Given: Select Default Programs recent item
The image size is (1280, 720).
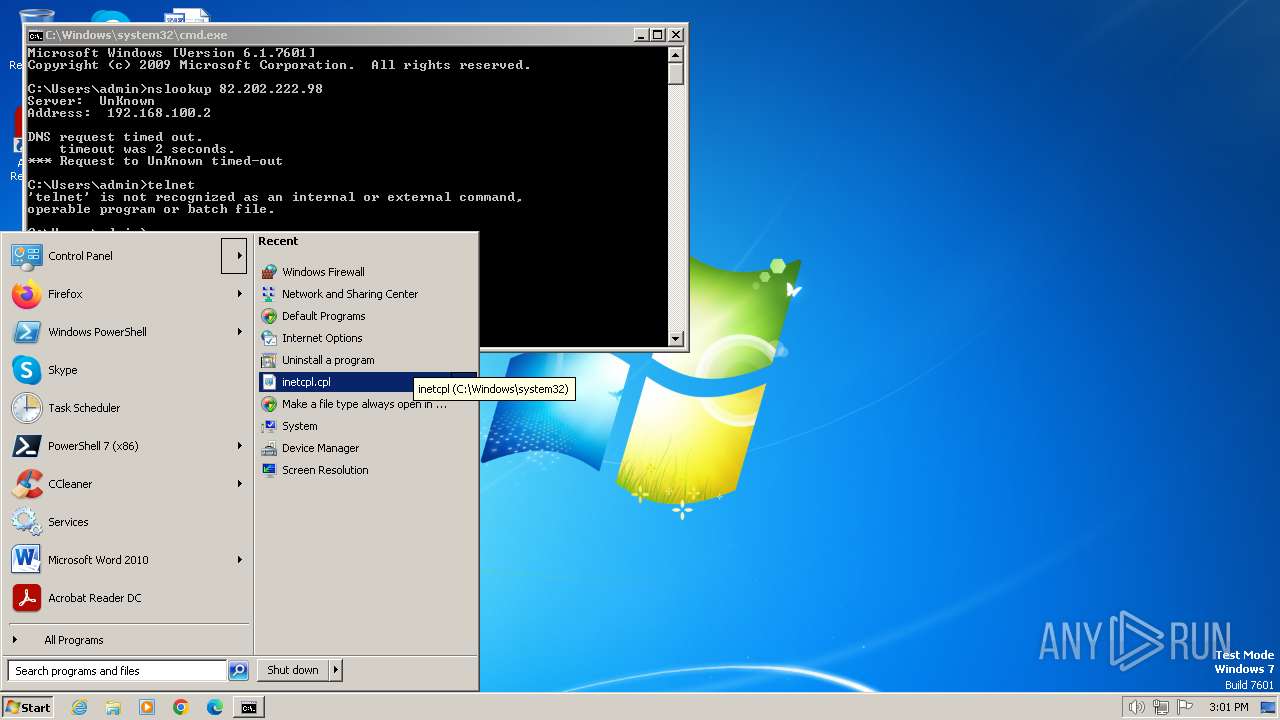Looking at the screenshot, I should click(366, 316).
